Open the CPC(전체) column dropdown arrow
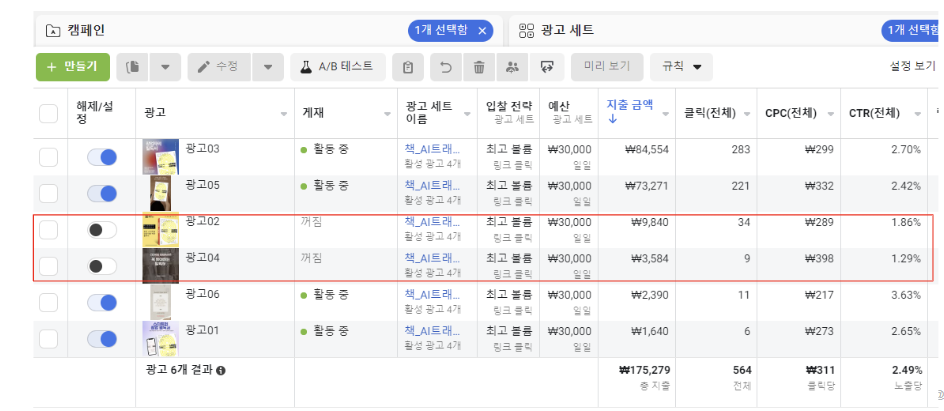 tap(831, 114)
